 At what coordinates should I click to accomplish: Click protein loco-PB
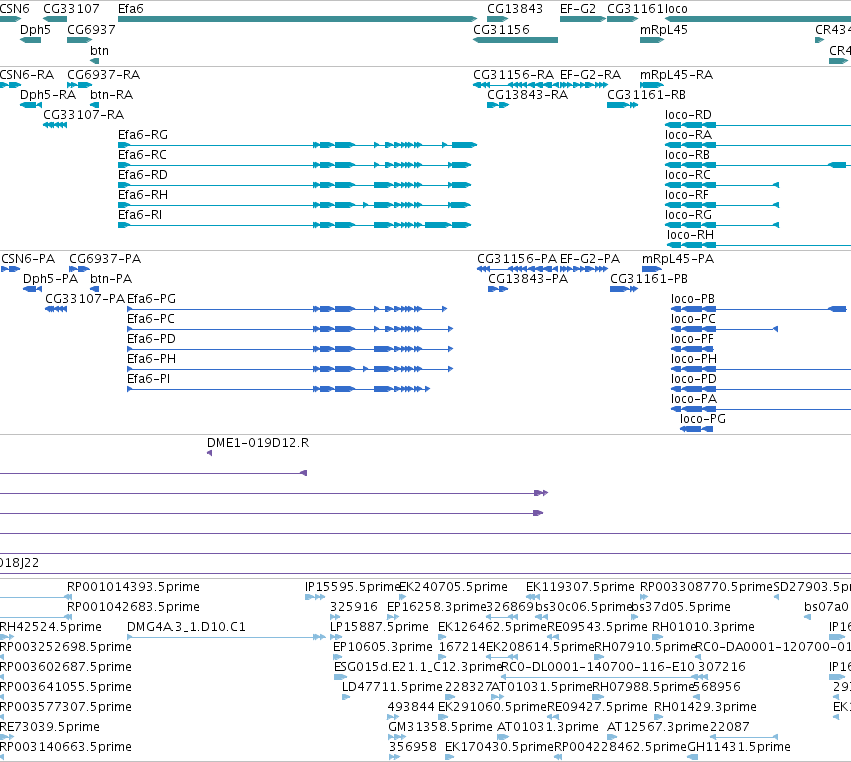(x=693, y=299)
